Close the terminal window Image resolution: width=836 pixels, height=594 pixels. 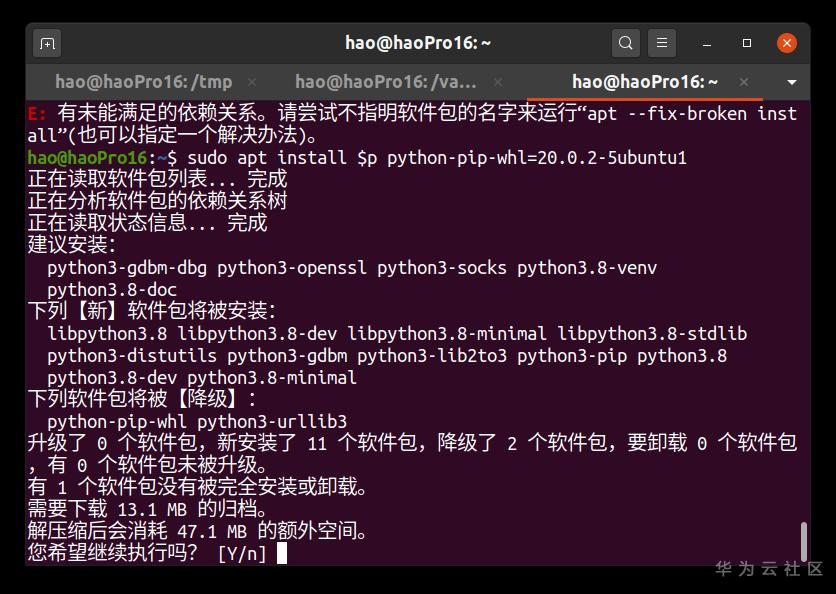click(x=787, y=43)
